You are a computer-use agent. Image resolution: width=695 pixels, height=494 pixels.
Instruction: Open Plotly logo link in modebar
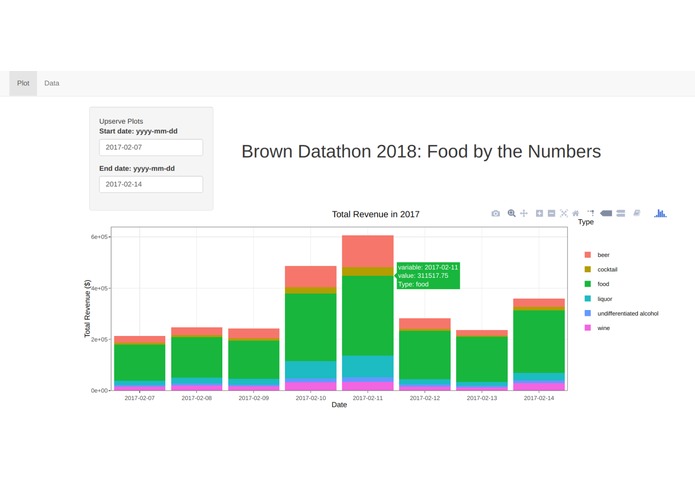pos(660,213)
